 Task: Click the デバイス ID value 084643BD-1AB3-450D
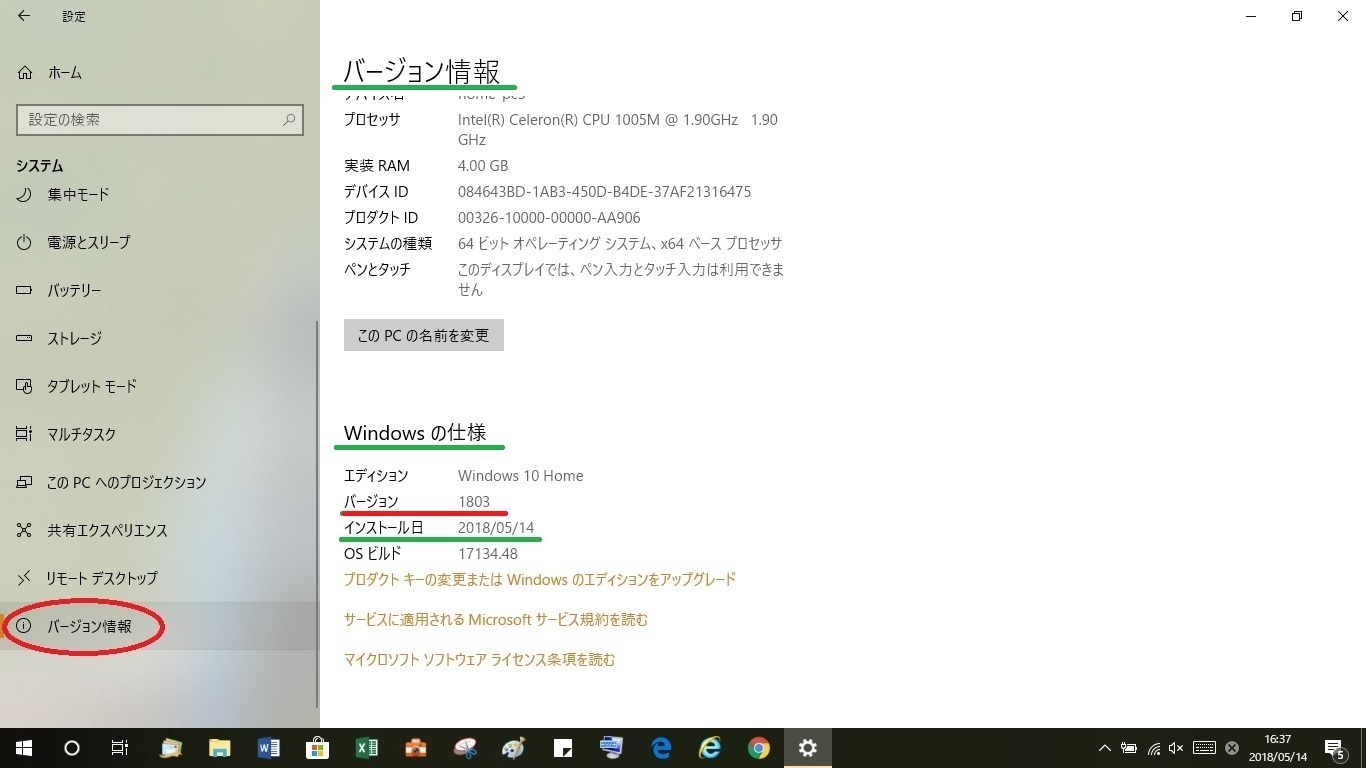tap(604, 191)
